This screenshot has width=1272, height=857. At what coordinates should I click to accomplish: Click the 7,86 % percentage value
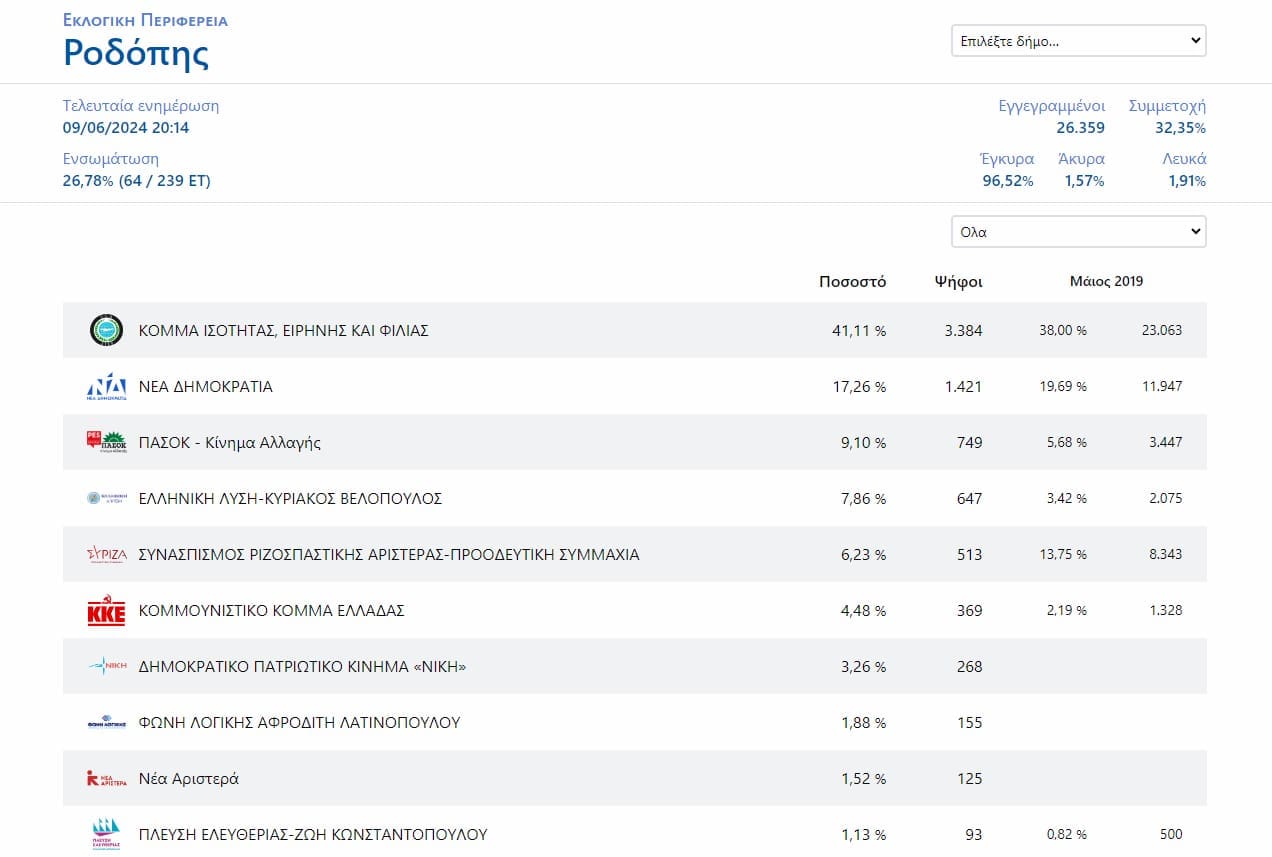tap(863, 498)
